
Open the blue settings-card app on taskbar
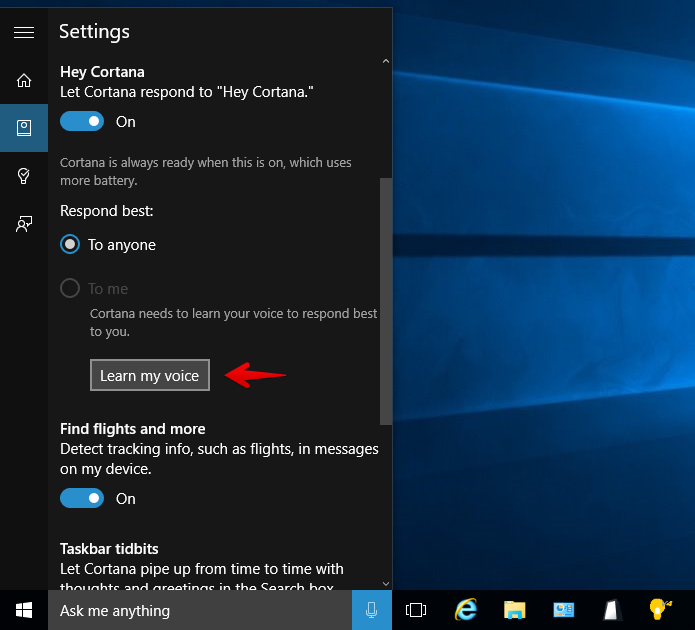coord(563,610)
